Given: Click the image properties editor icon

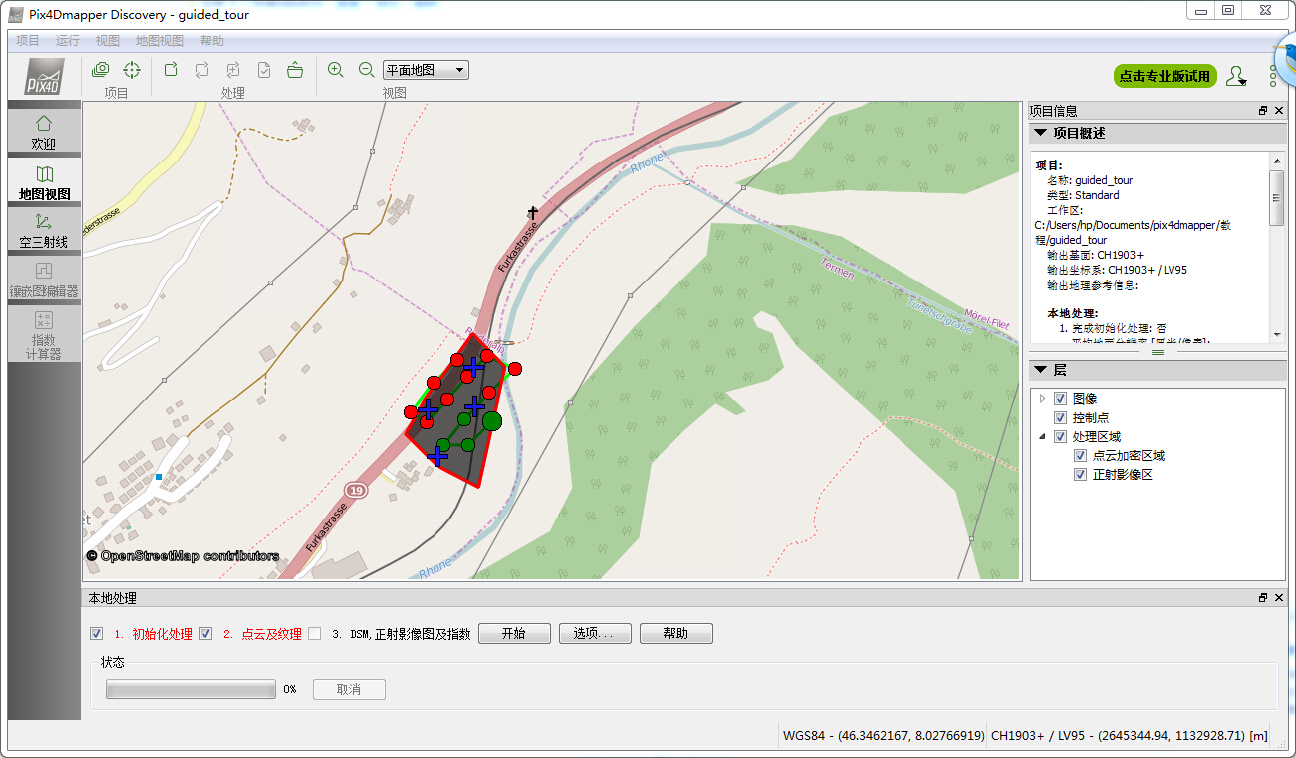Looking at the screenshot, I should click(100, 70).
